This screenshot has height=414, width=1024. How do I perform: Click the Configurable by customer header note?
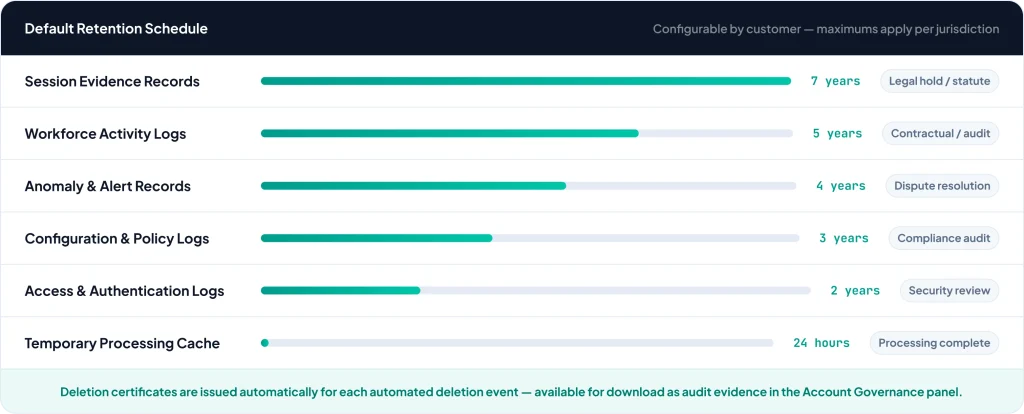(826, 29)
